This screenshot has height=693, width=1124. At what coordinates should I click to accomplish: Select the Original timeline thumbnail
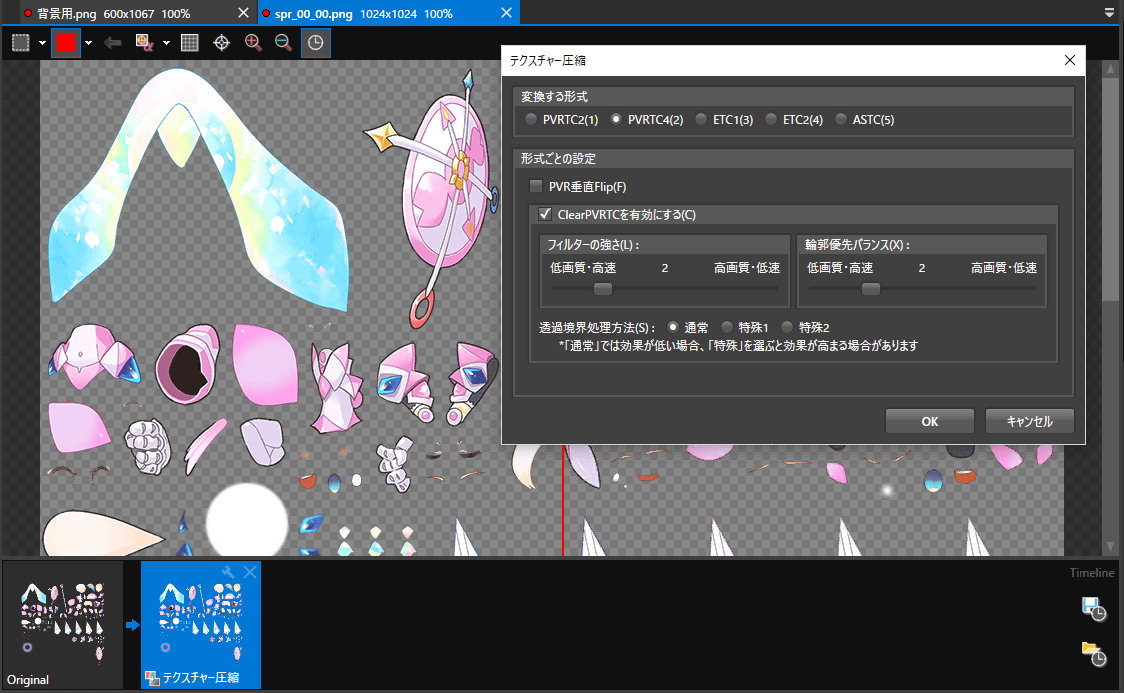pyautogui.click(x=63, y=625)
